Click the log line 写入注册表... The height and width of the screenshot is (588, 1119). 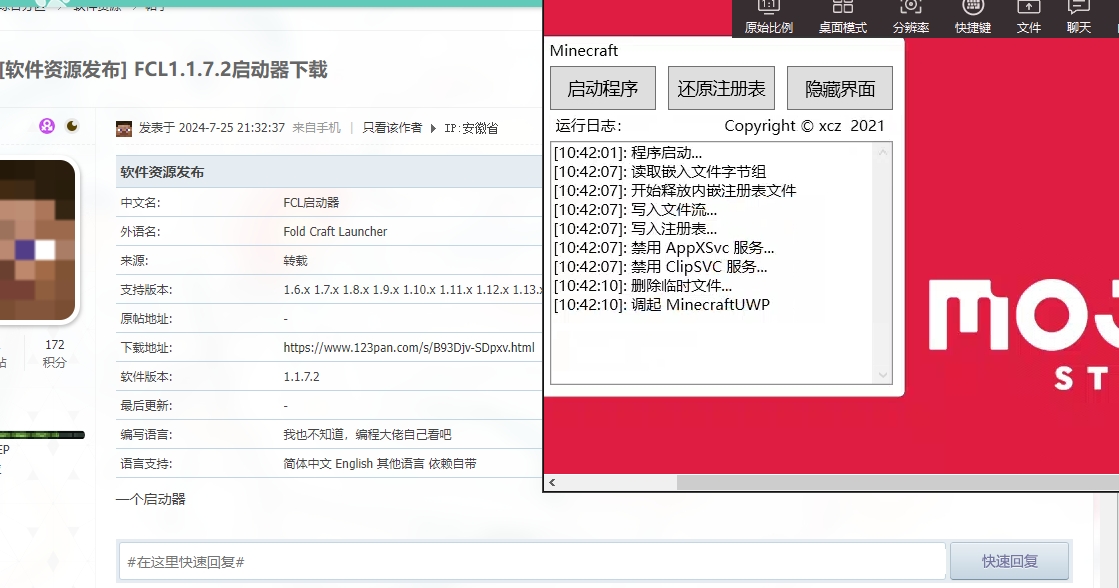pos(635,229)
